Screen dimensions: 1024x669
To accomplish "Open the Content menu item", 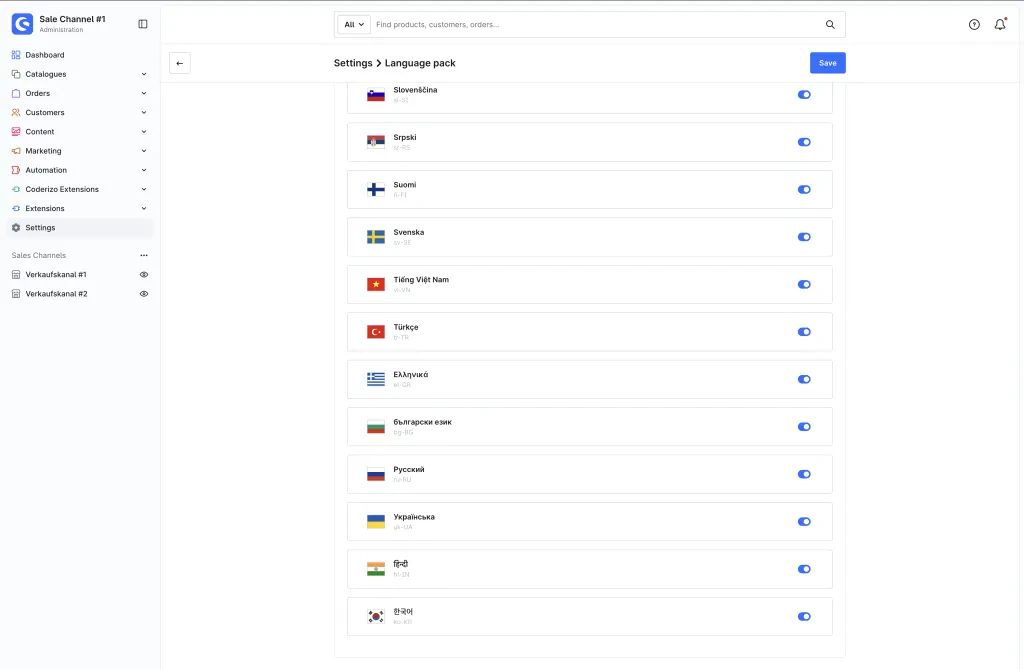I will tap(80, 132).
